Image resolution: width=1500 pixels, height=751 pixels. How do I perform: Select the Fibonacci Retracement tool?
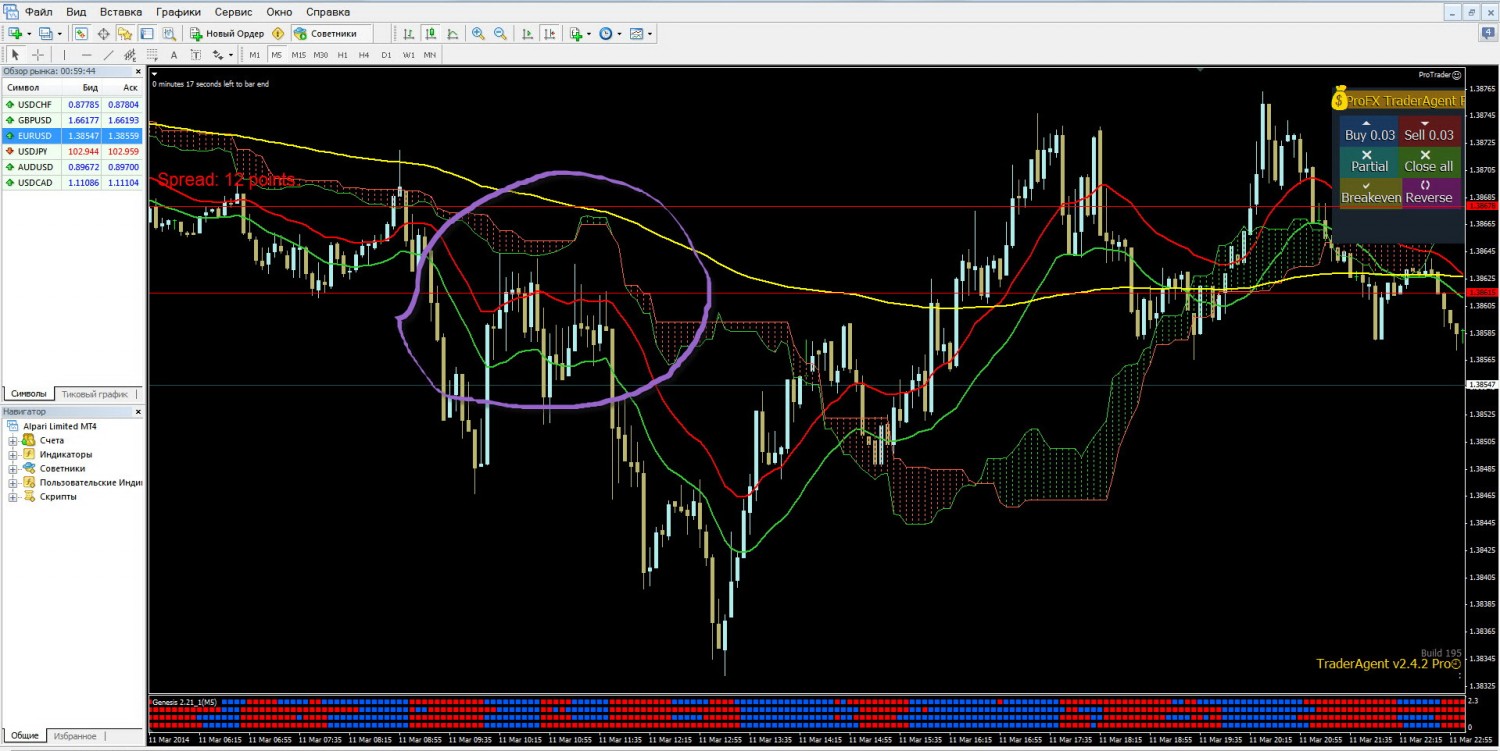click(152, 54)
